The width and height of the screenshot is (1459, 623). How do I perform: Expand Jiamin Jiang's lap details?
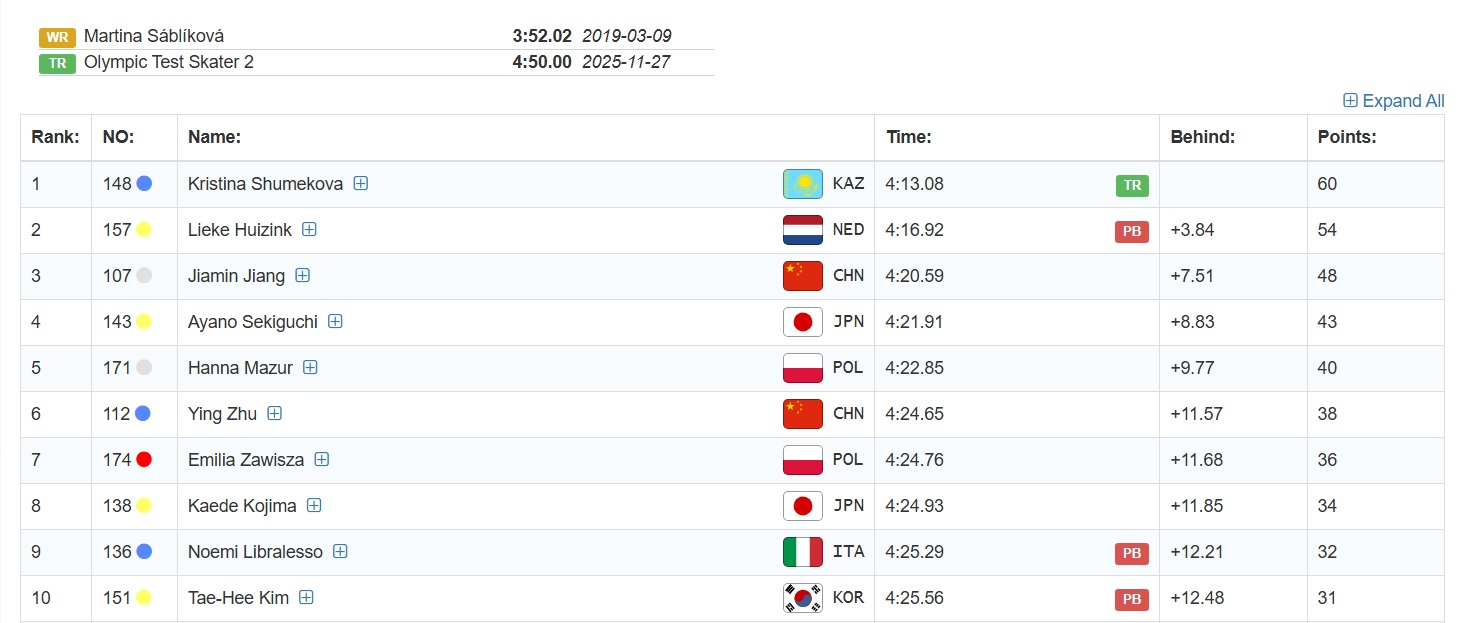[x=302, y=276]
